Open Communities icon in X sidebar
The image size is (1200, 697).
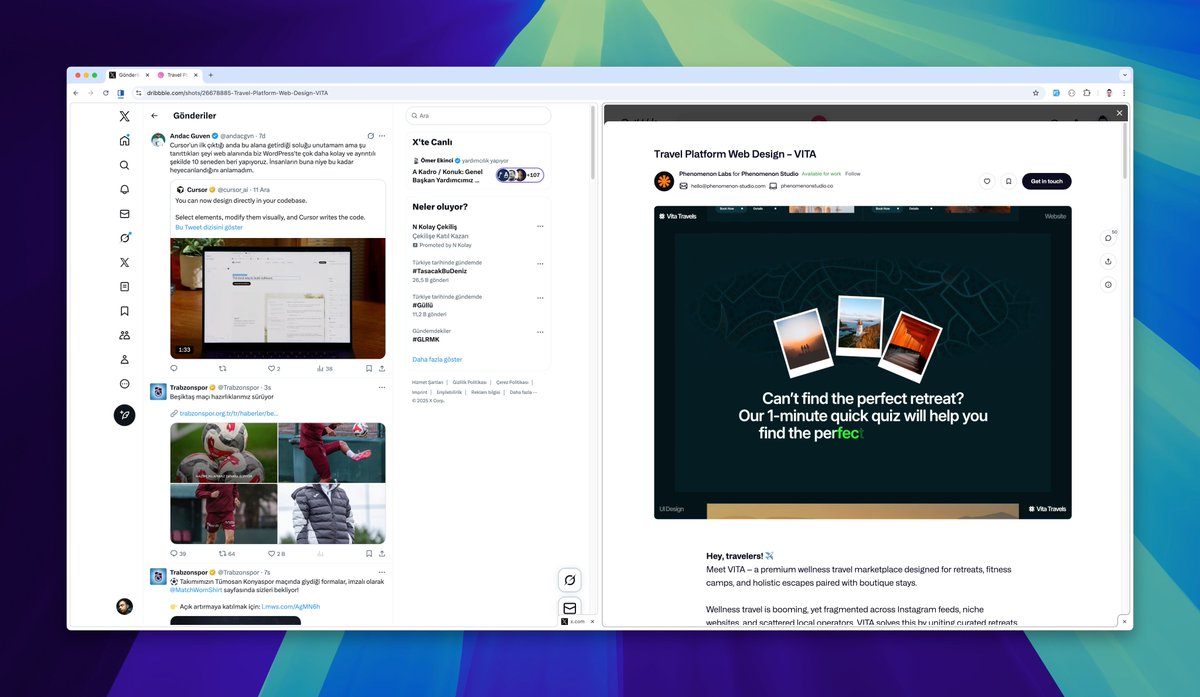click(124, 335)
